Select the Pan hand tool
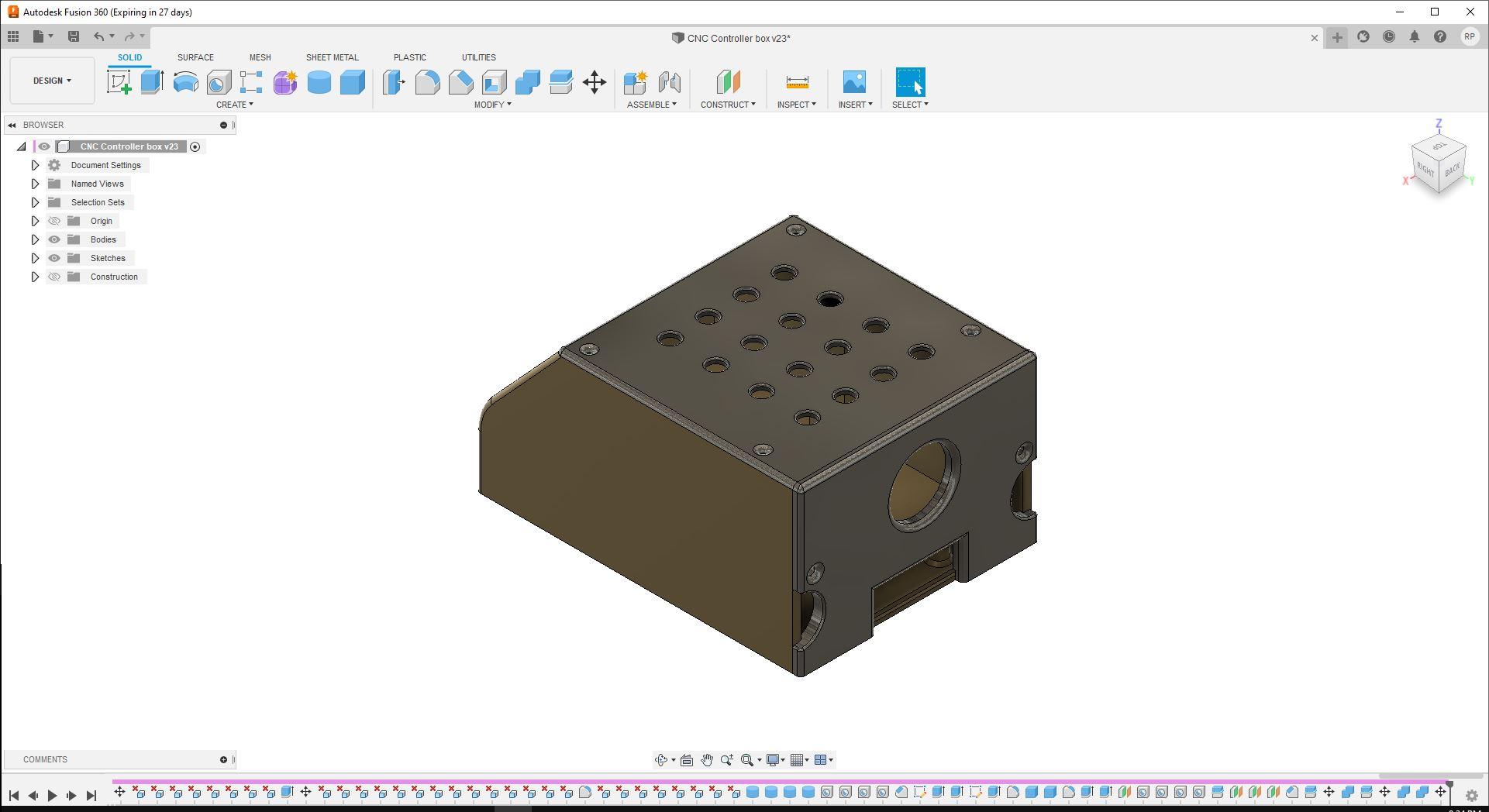Viewport: 1489px width, 812px height. click(707, 760)
